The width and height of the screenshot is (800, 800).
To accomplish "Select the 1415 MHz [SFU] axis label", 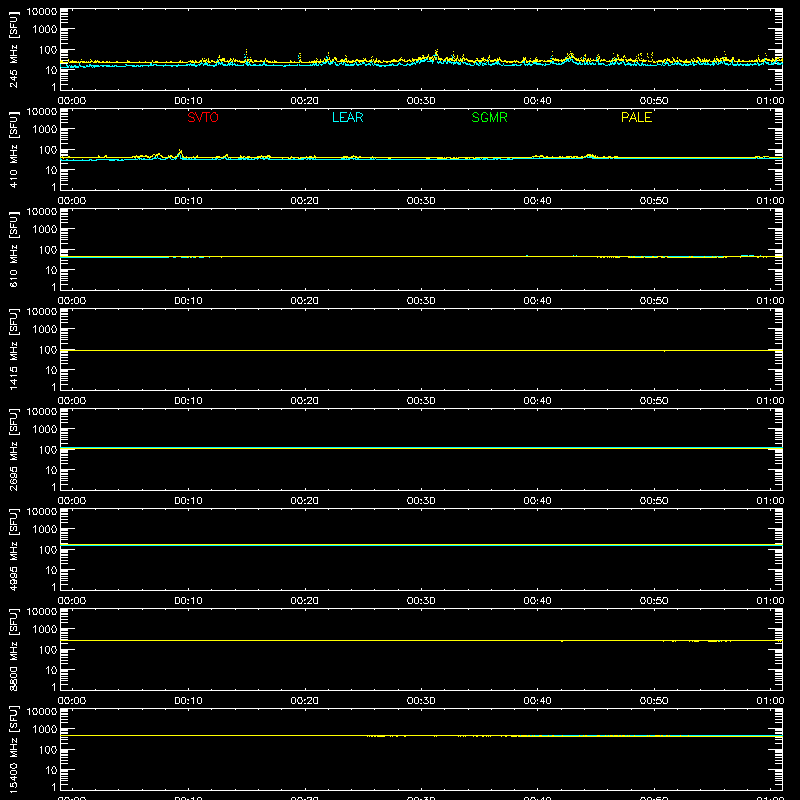I will [x=13, y=349].
